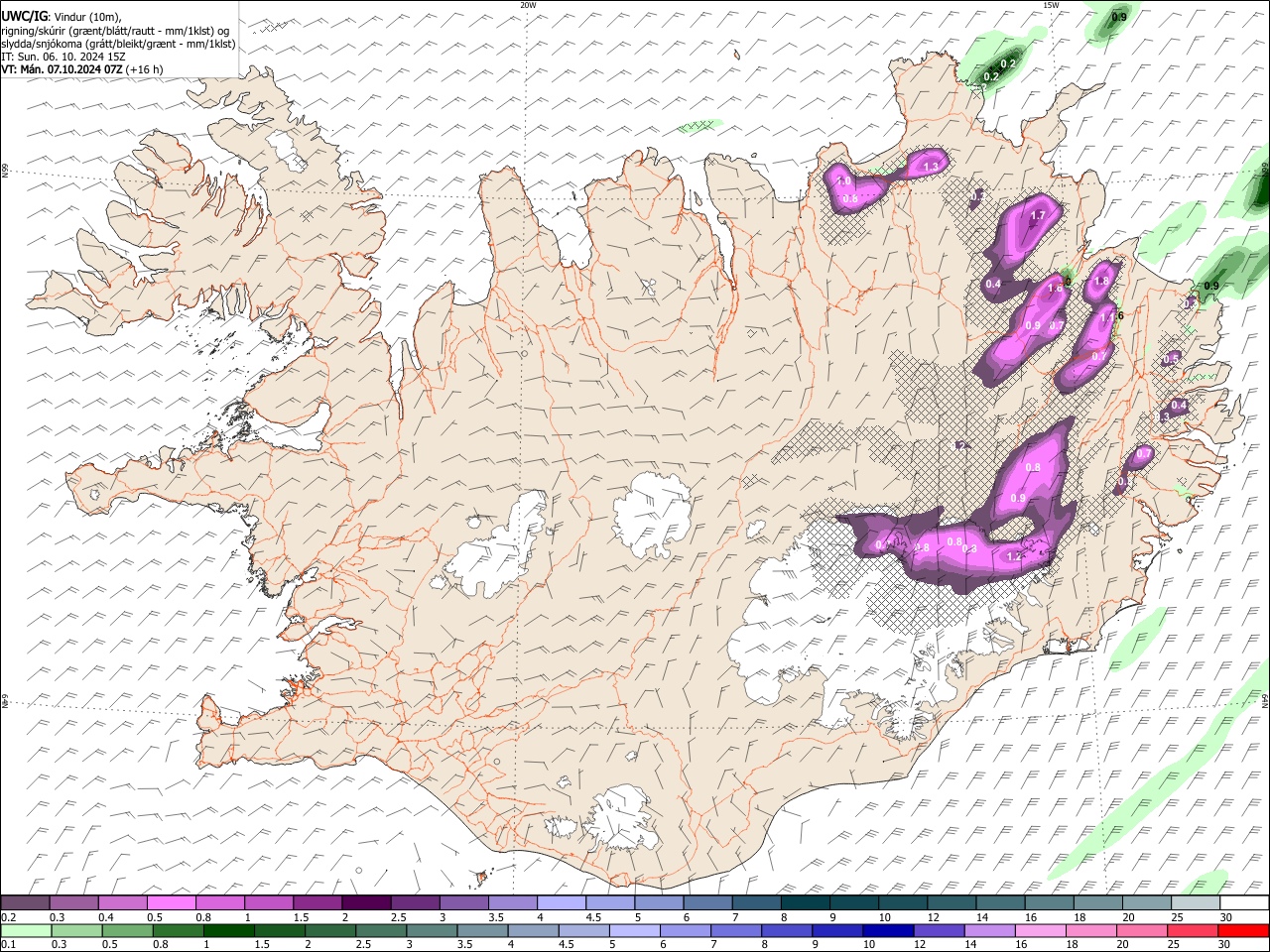Click the "1.3" snowfall value on the map

pyautogui.click(x=931, y=167)
